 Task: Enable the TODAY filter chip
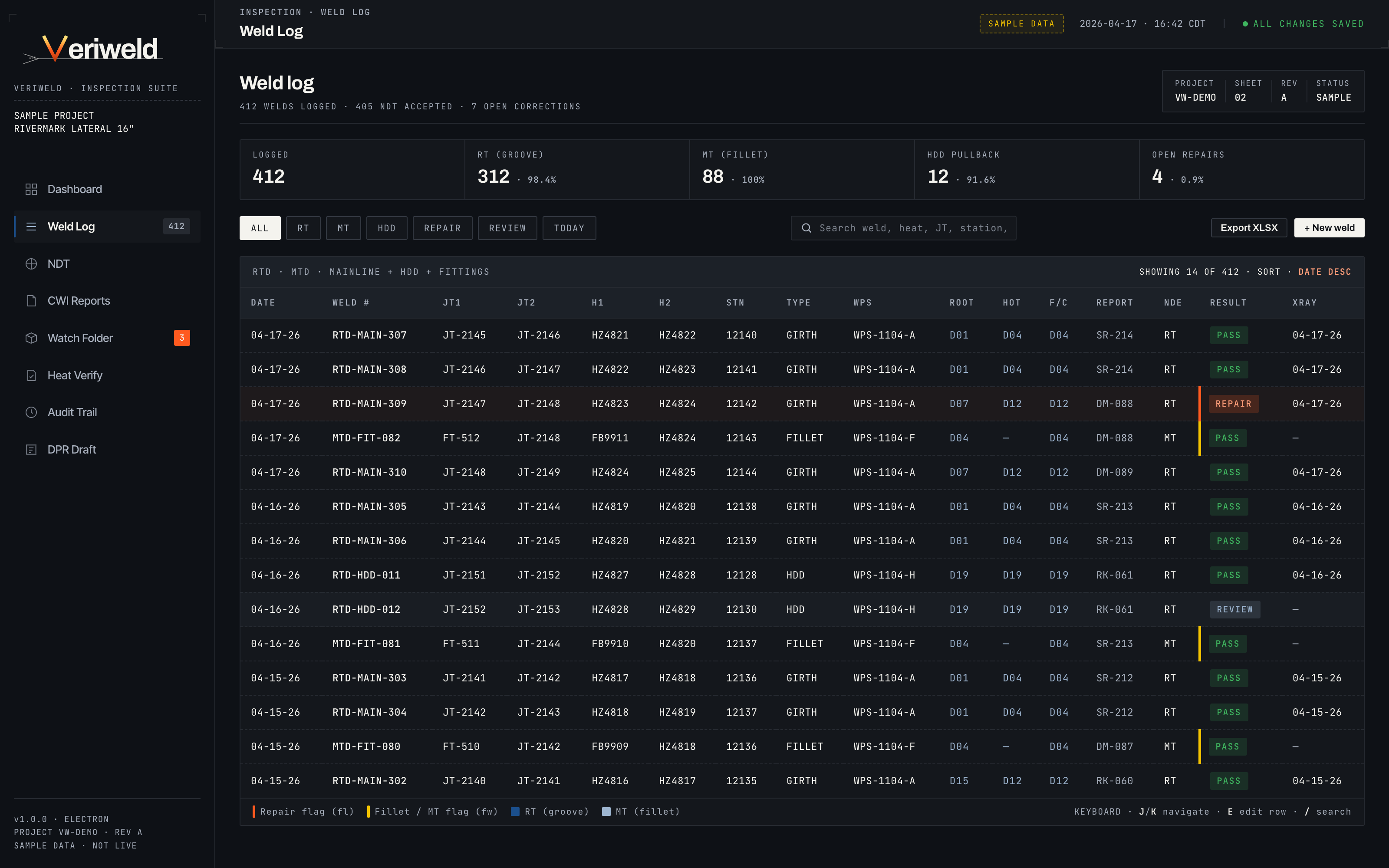tap(569, 228)
